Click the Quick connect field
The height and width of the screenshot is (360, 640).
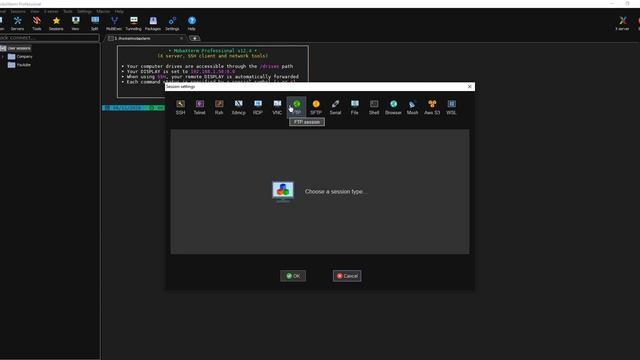click(x=49, y=38)
